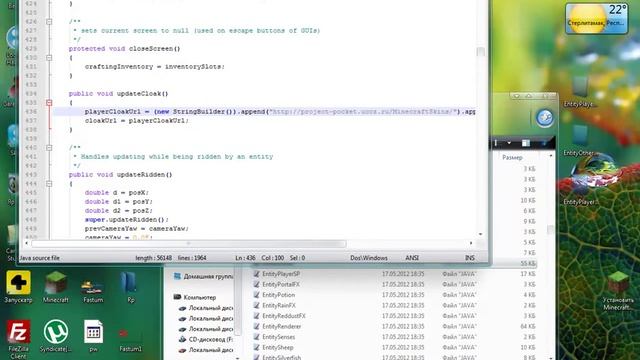
Task: Select the EntityRainFX file in Explorer
Action: pos(279,305)
